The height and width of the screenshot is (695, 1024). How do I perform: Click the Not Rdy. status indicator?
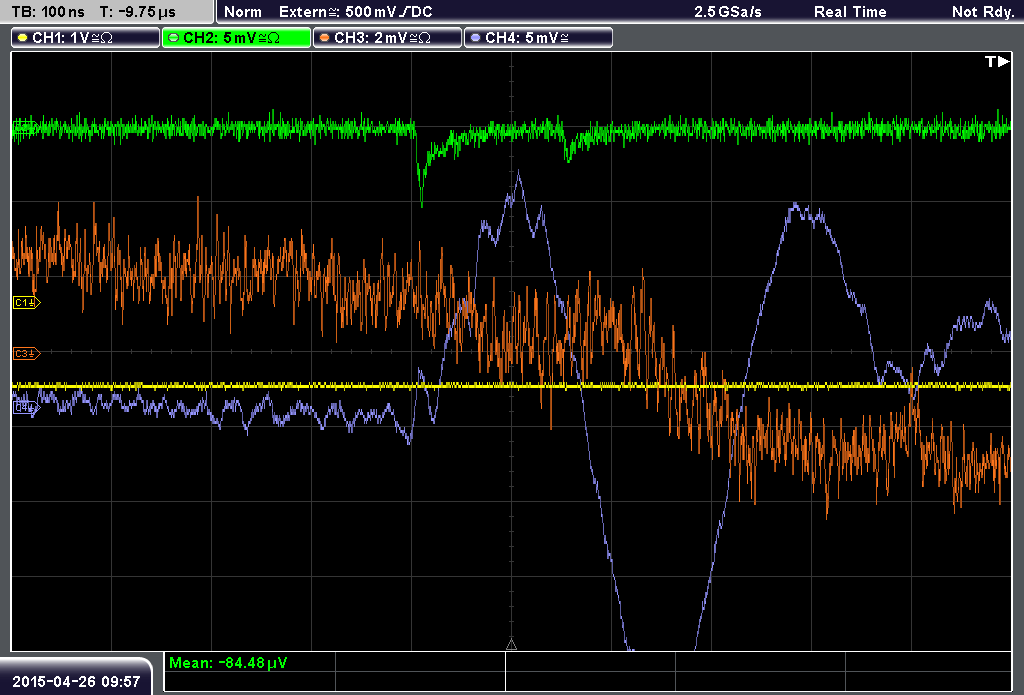[983, 12]
